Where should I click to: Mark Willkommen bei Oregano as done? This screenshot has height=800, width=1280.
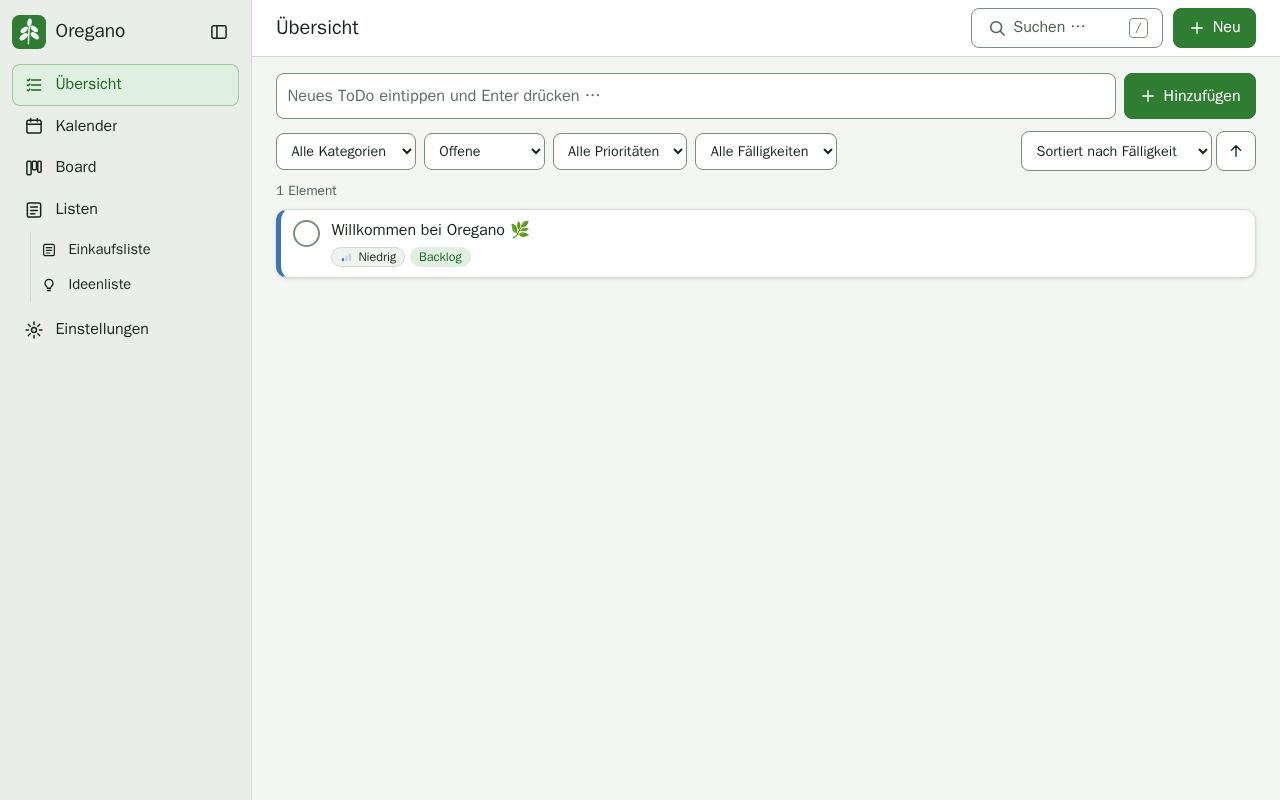click(306, 233)
